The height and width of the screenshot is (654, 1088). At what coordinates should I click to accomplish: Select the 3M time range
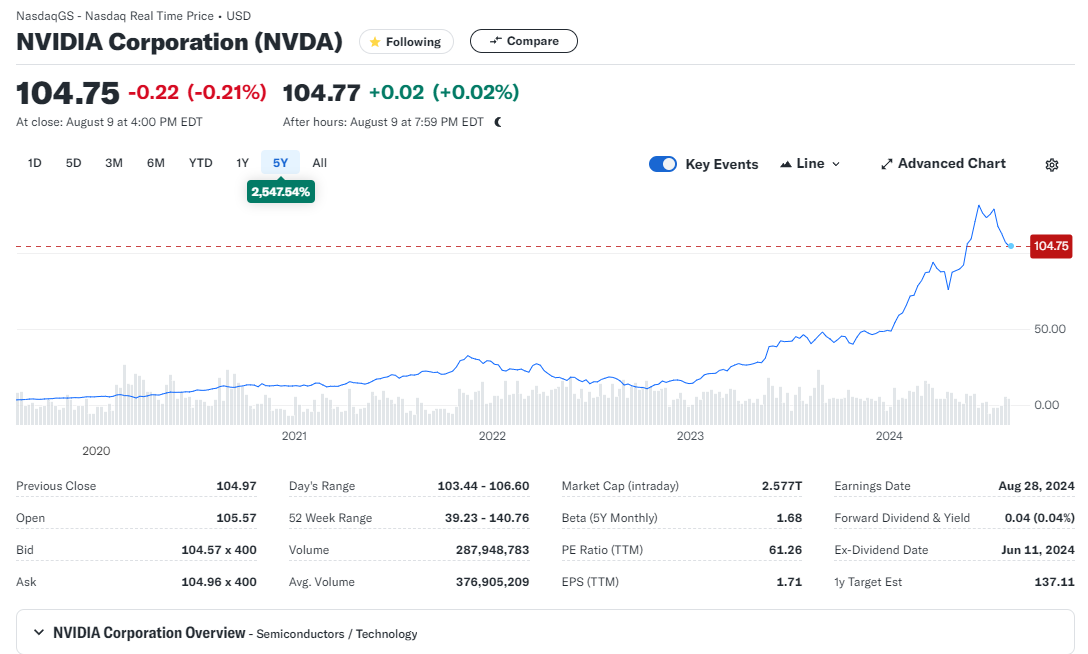point(114,163)
